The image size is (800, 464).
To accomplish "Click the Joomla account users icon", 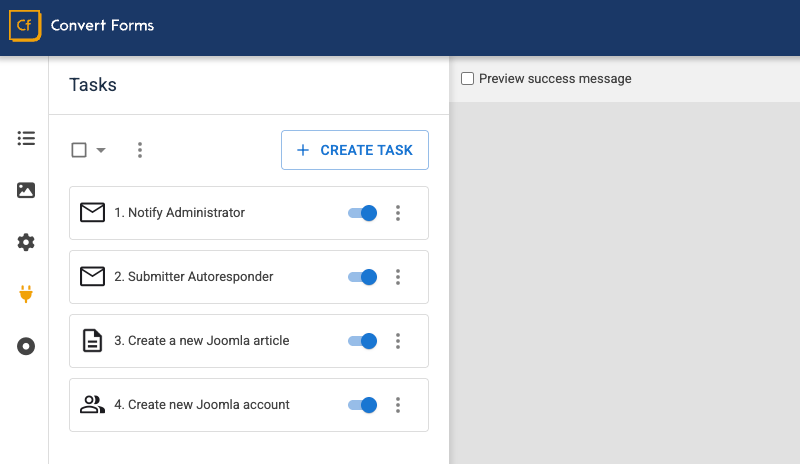I will pos(92,405).
